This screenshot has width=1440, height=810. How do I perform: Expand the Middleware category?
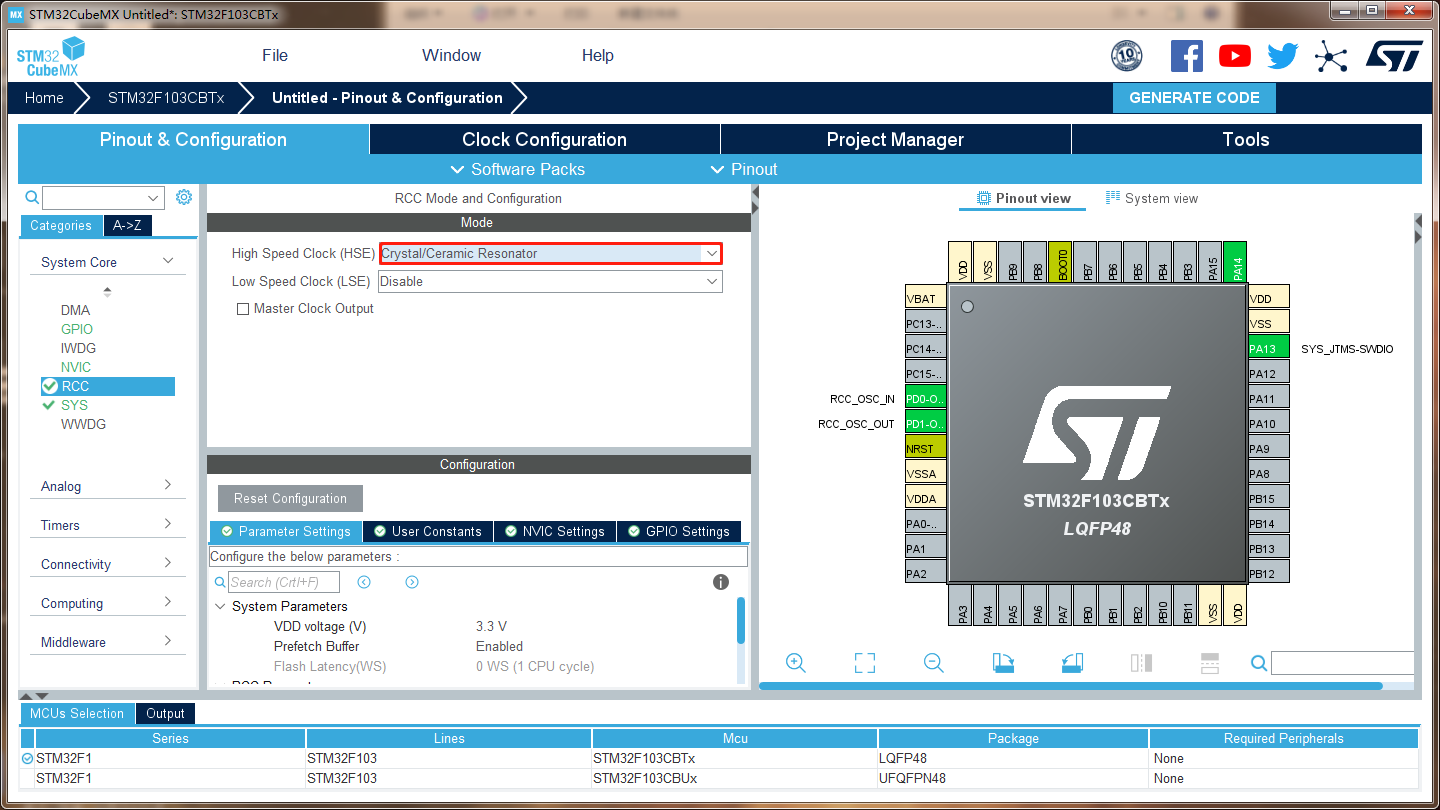tap(168, 641)
